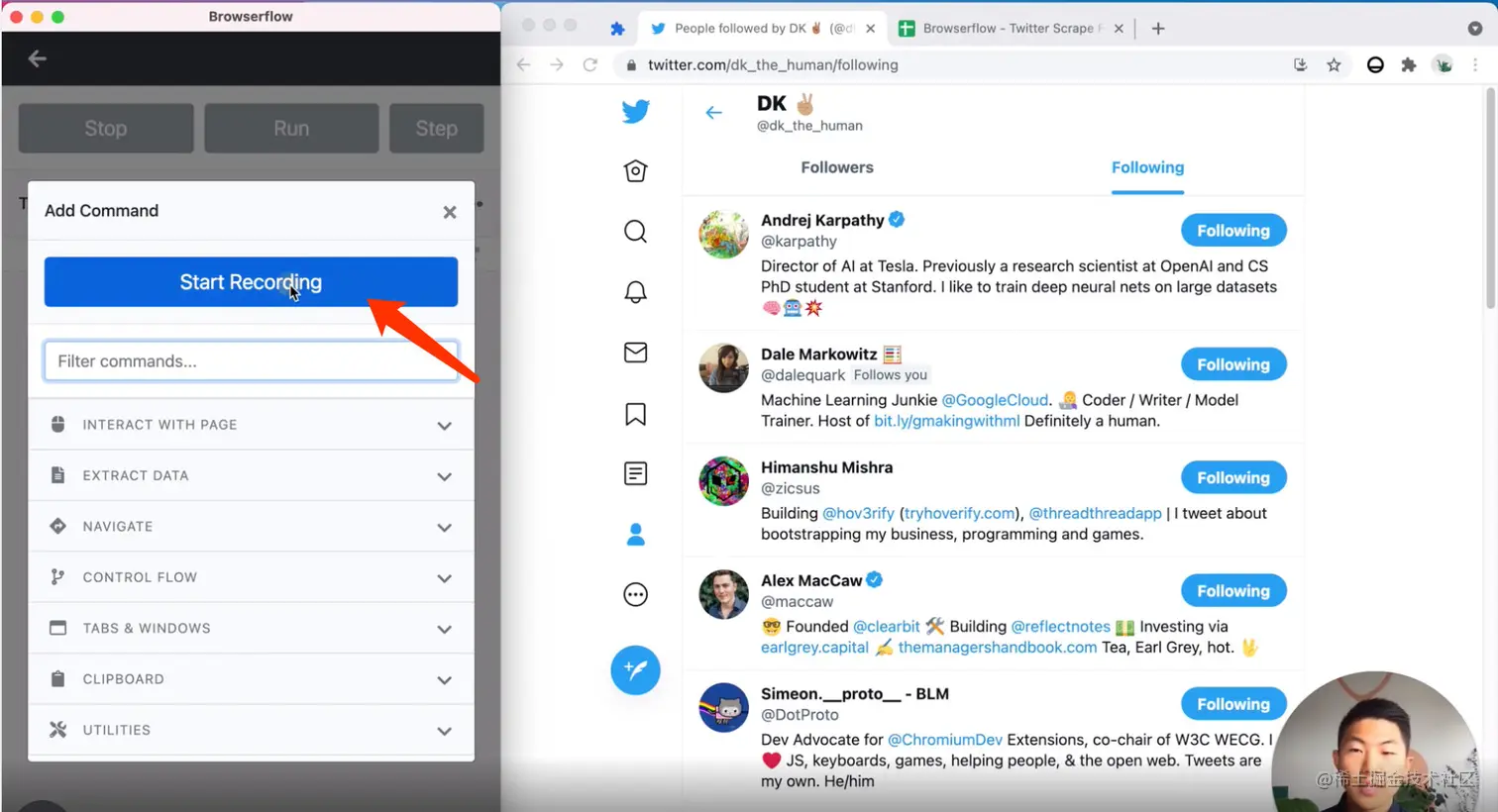The image size is (1498, 812).
Task: Toggle Following for Alex MacCaw
Action: click(x=1233, y=591)
